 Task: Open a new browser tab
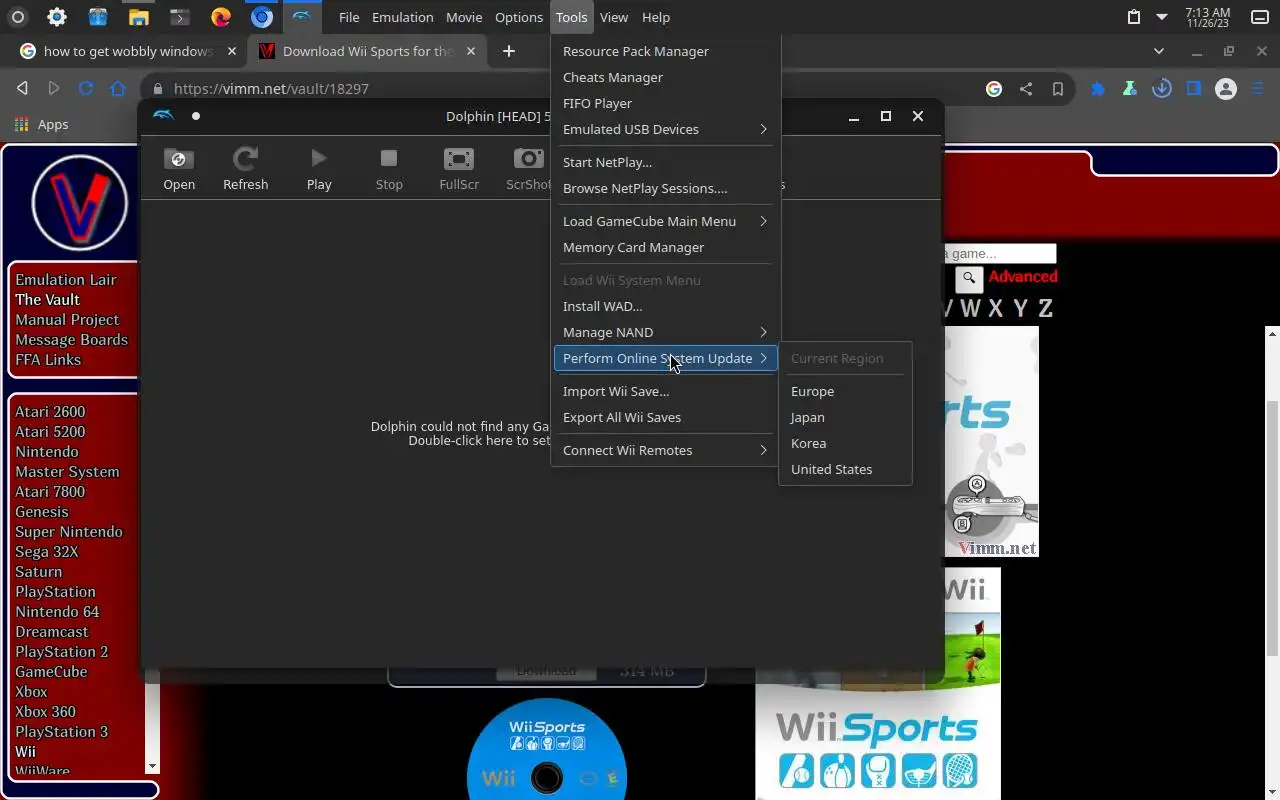click(x=509, y=51)
